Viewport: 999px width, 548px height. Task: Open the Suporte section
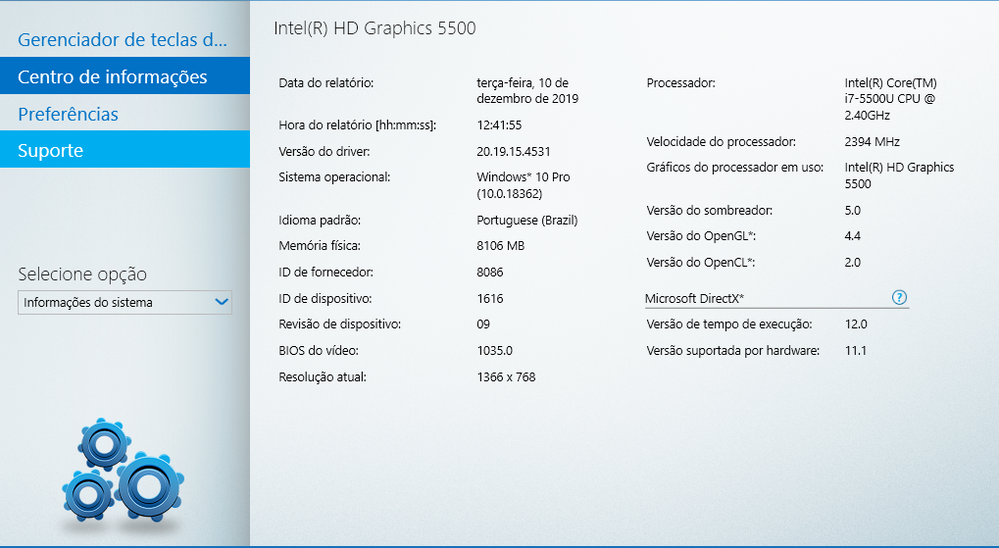(125, 150)
